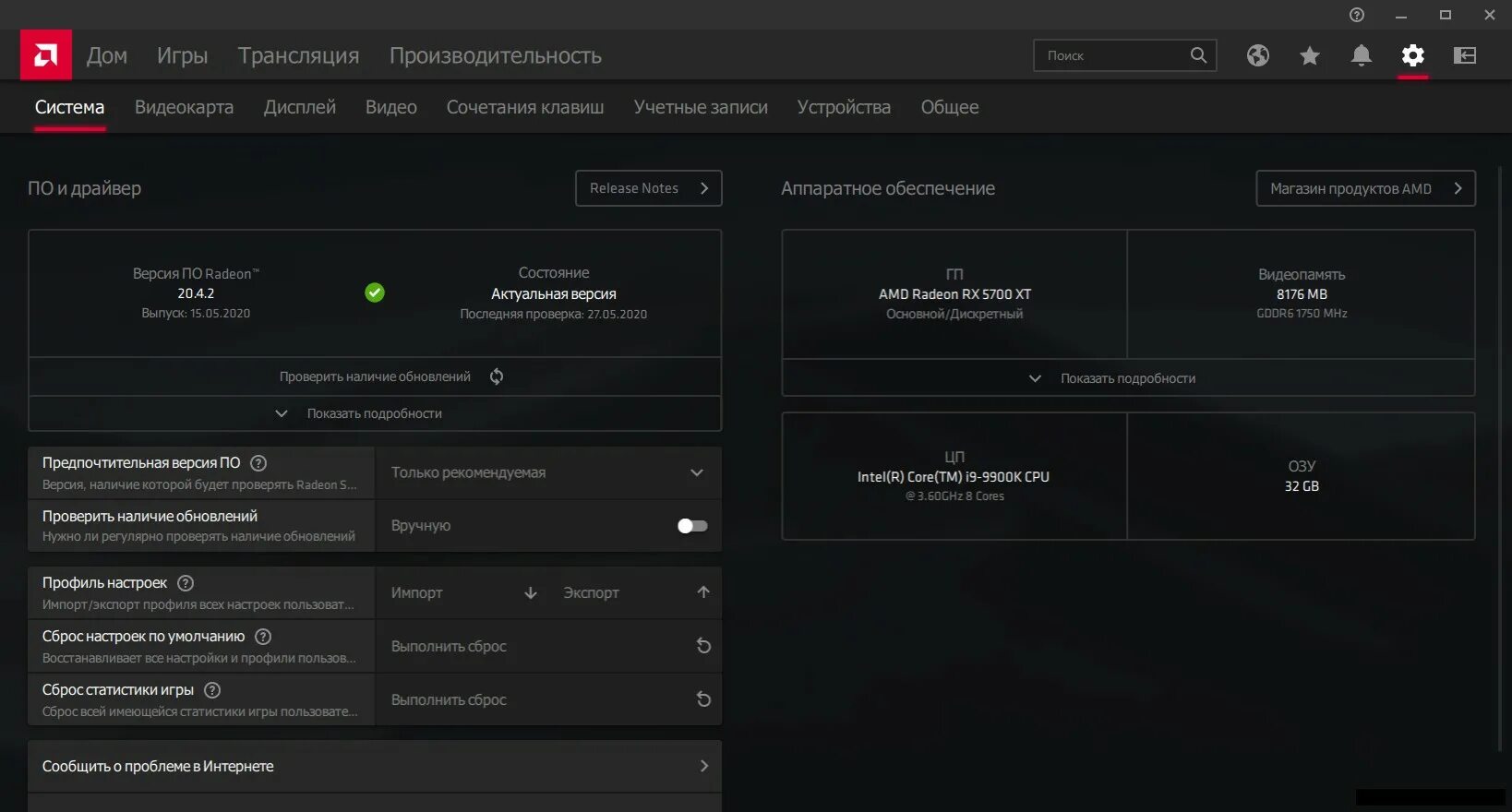Click help icon beside Сброс настроек по умолчанию
This screenshot has width=1512, height=812.
pyautogui.click(x=263, y=637)
